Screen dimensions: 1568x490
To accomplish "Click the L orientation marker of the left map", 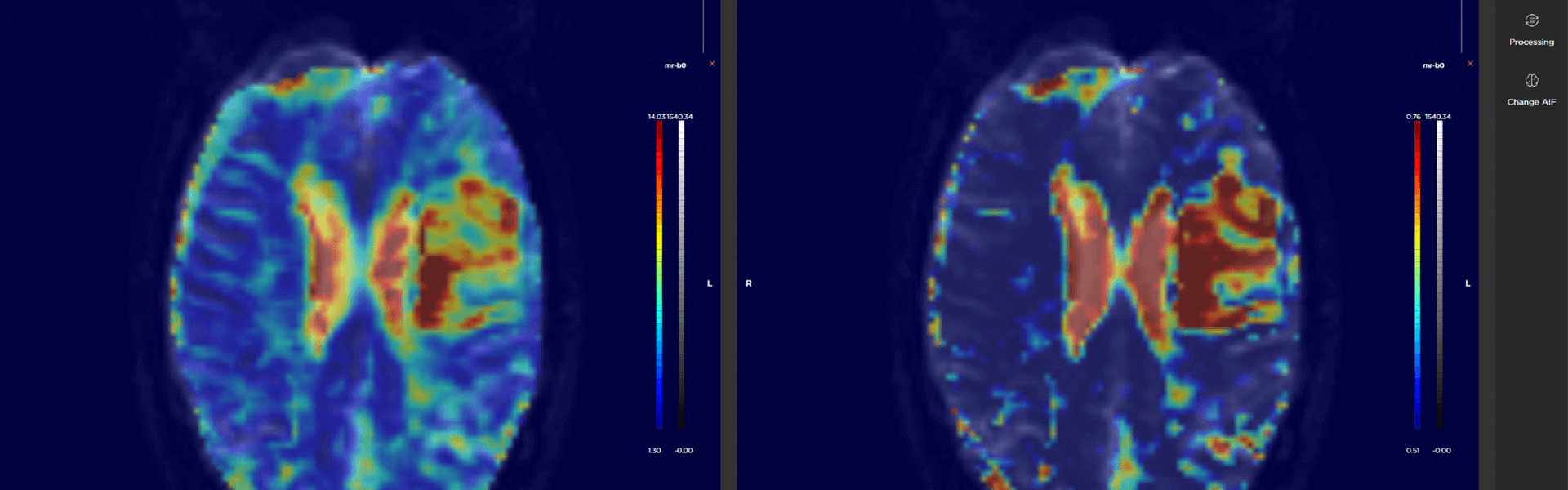I will [x=710, y=283].
